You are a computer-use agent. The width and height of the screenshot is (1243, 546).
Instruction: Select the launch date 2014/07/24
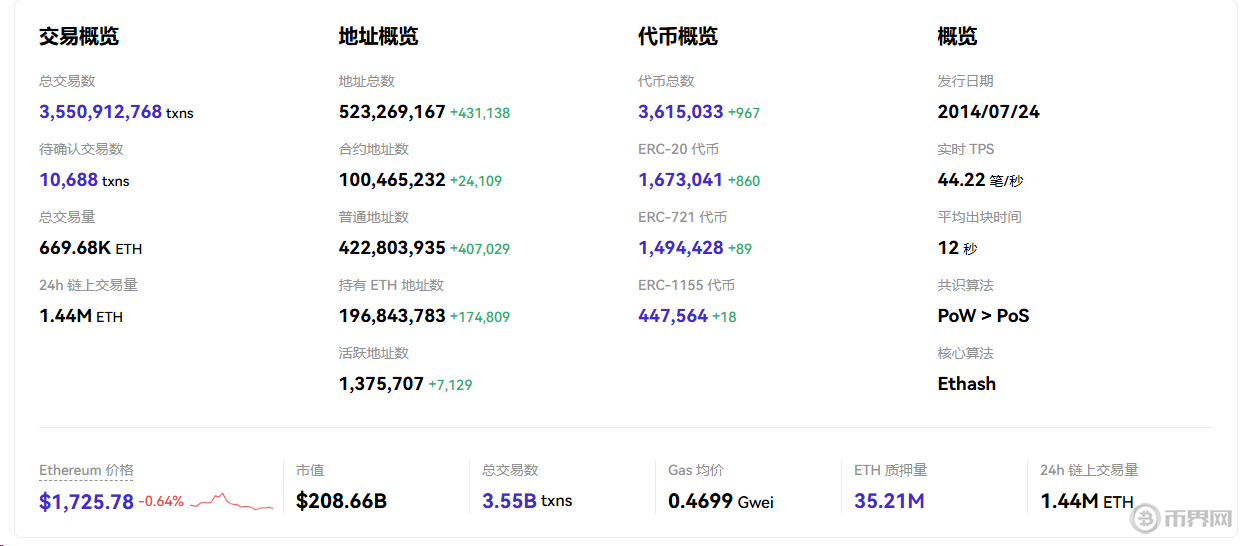click(989, 112)
